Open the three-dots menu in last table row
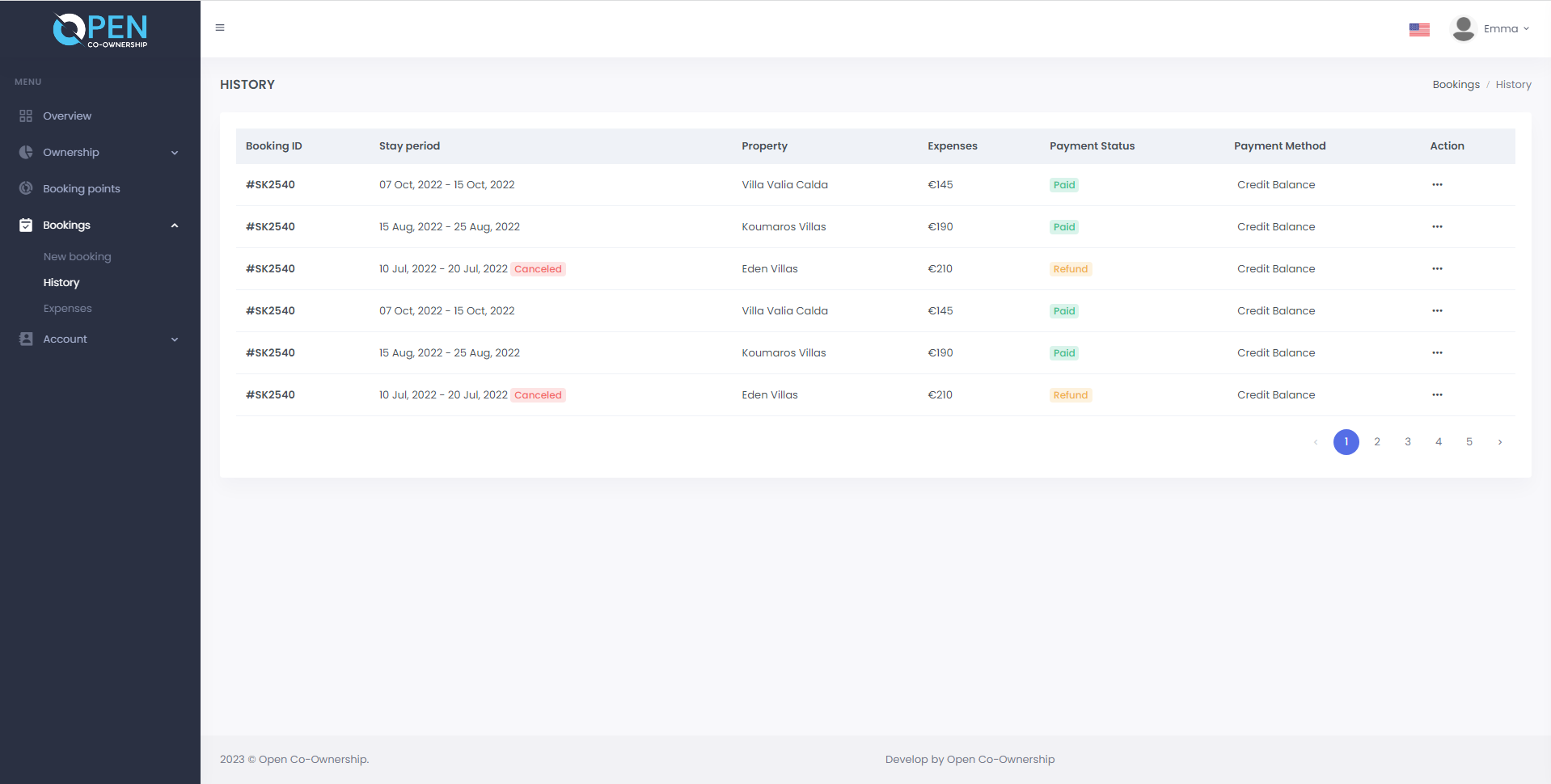1551x784 pixels. (x=1437, y=395)
